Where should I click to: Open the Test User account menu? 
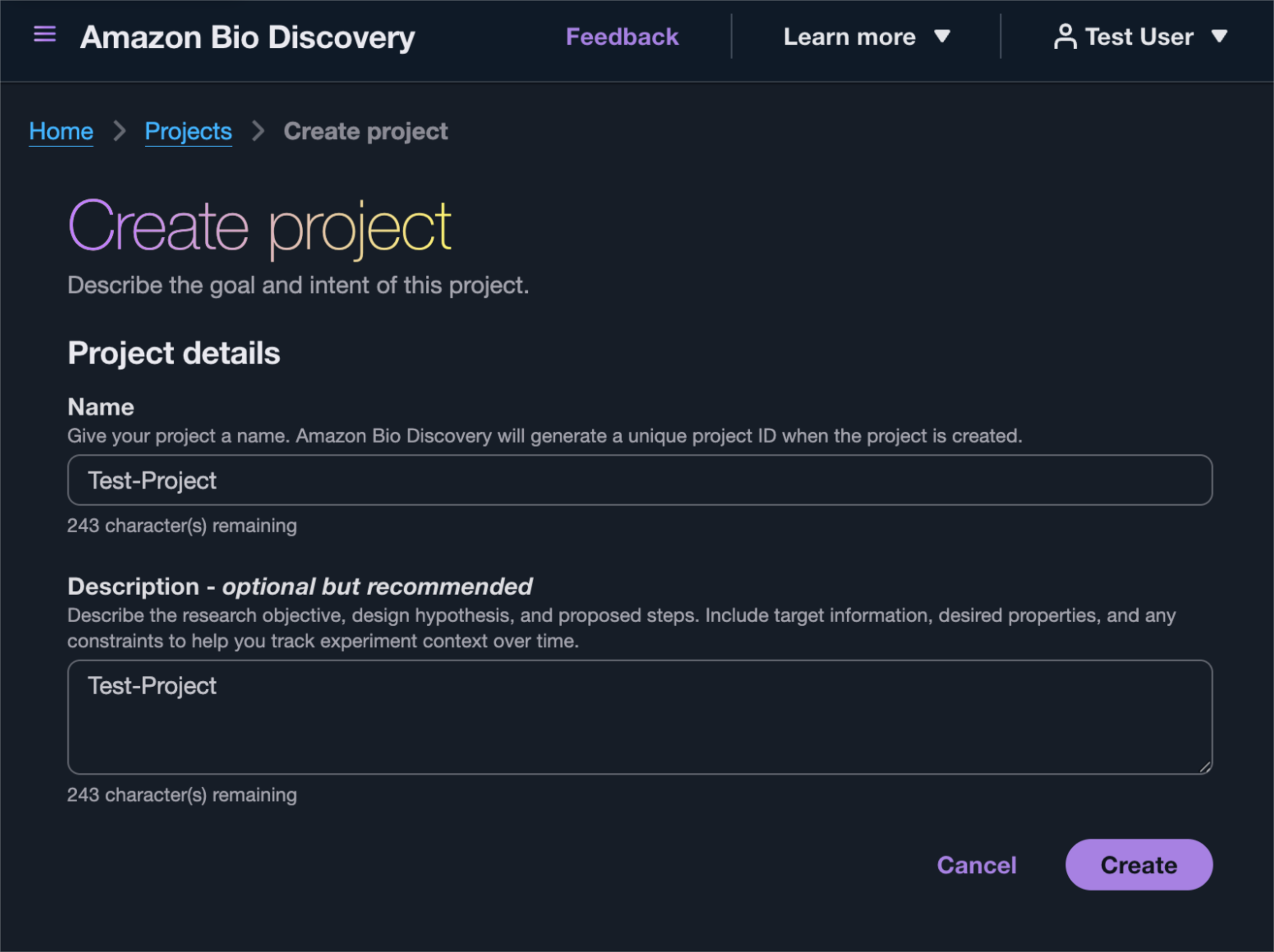coord(1140,37)
